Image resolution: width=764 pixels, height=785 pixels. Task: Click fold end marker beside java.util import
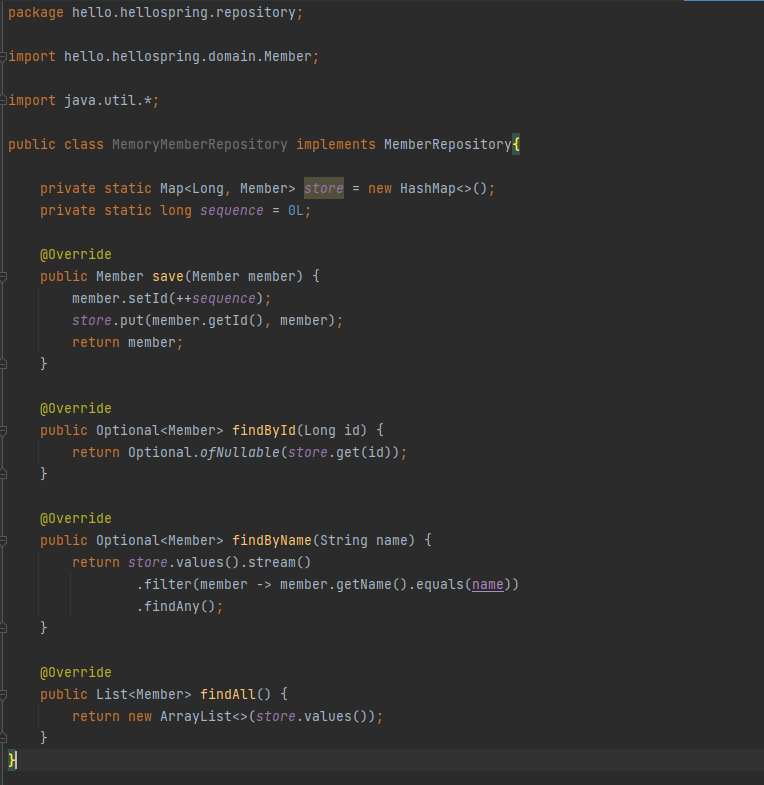click(x=3, y=101)
